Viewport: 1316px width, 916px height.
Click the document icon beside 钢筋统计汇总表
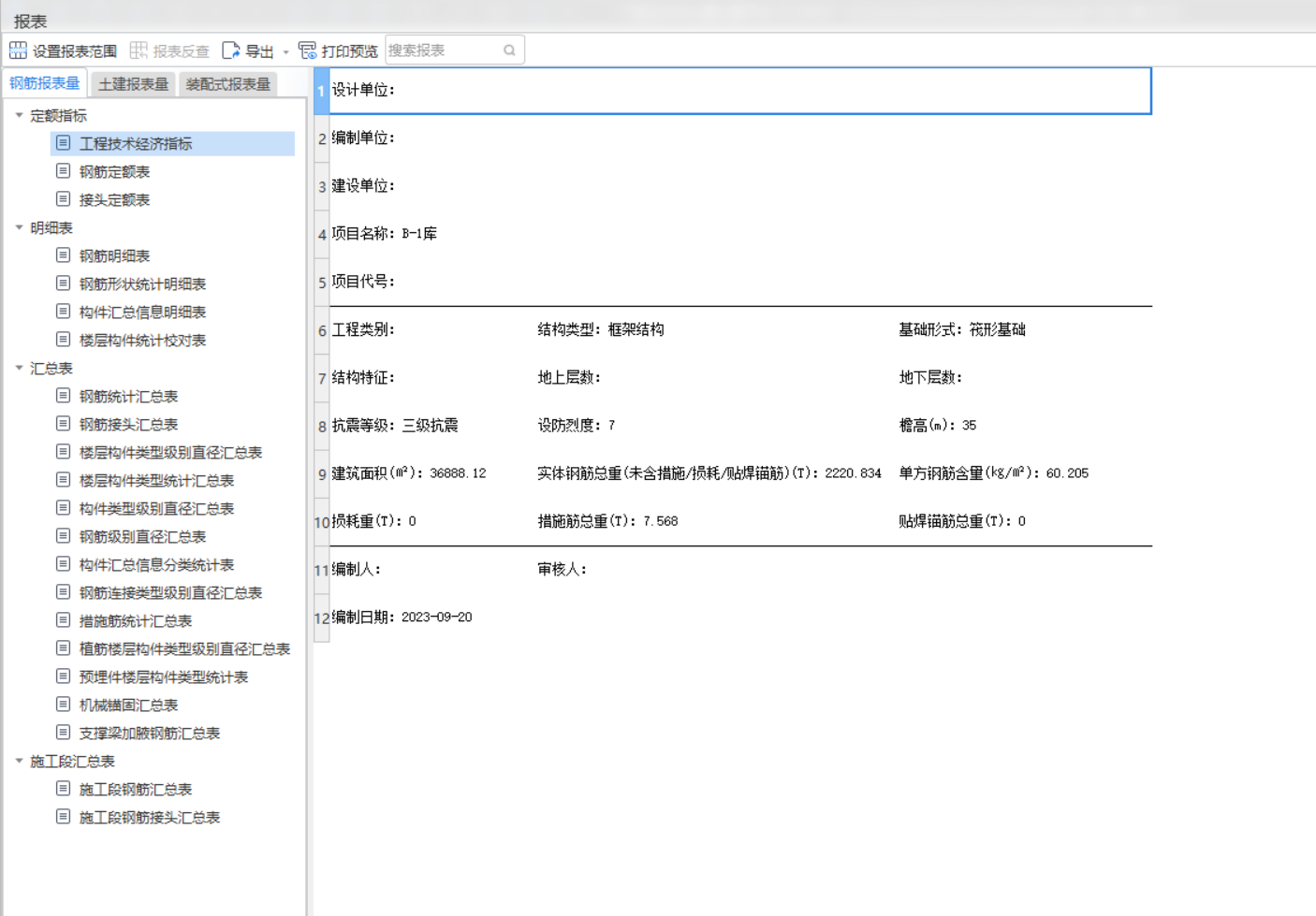point(63,395)
